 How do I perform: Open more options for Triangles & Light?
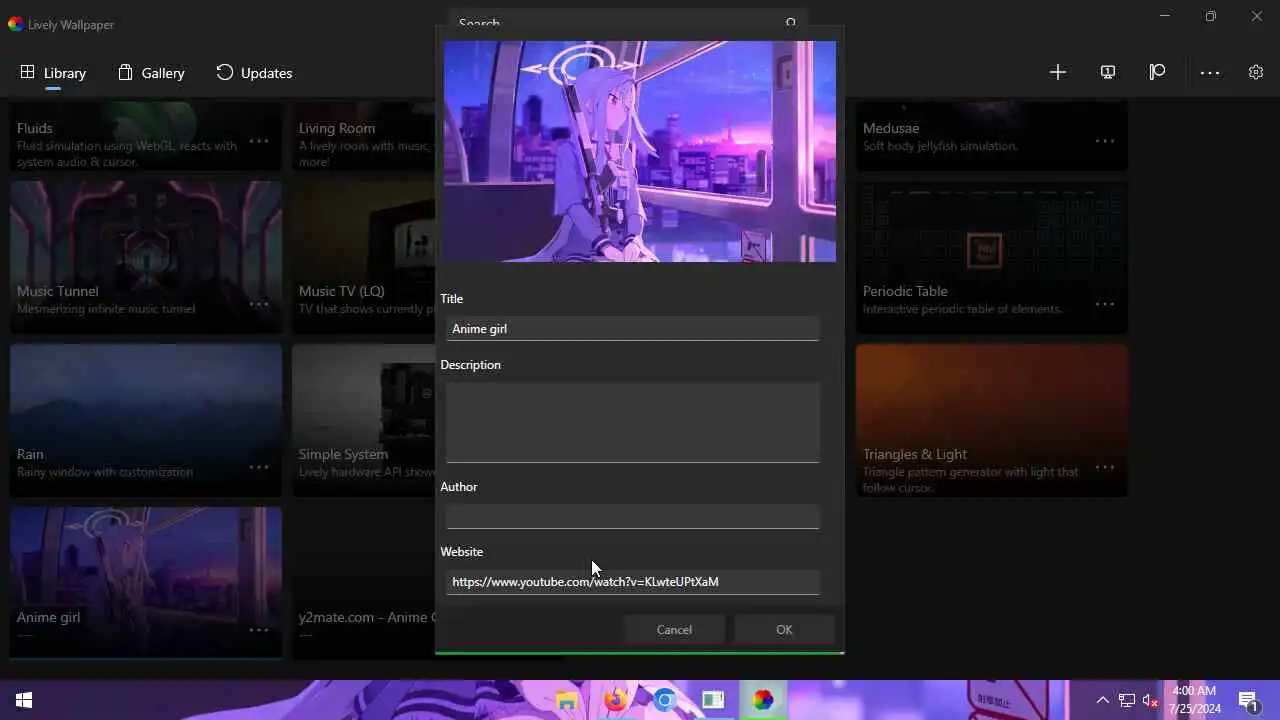tap(1105, 467)
